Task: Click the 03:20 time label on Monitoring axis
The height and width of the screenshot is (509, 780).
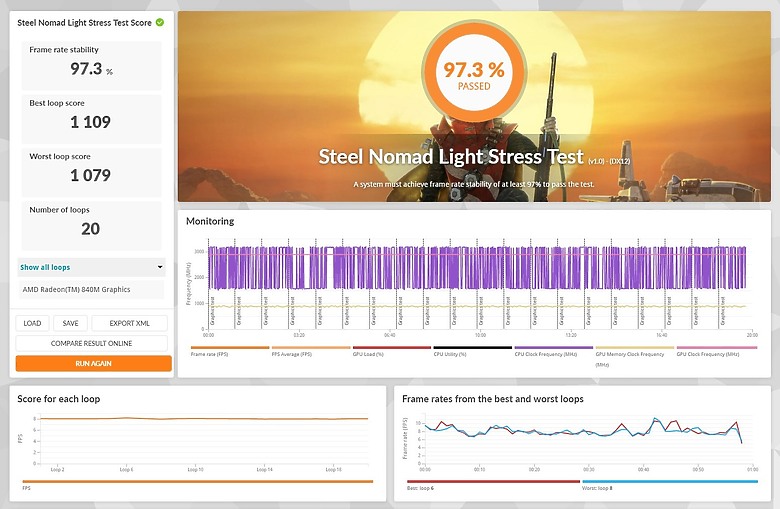Action: (x=299, y=335)
